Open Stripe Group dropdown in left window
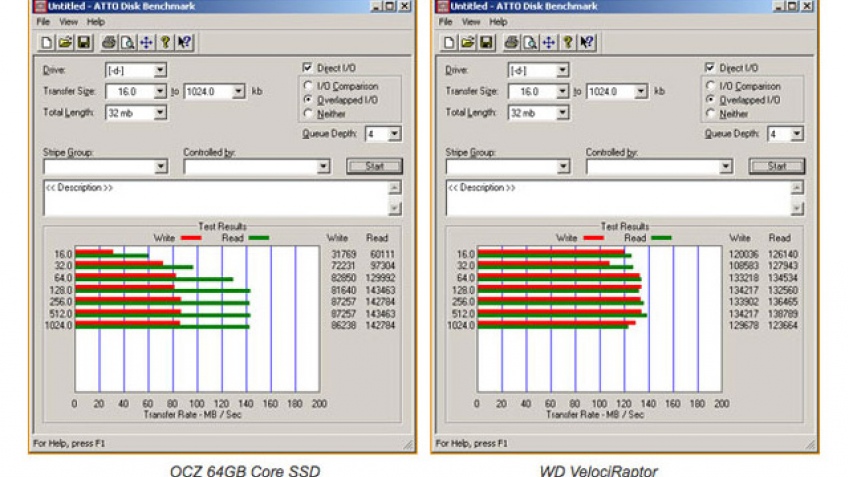The image size is (848, 477). point(161,166)
